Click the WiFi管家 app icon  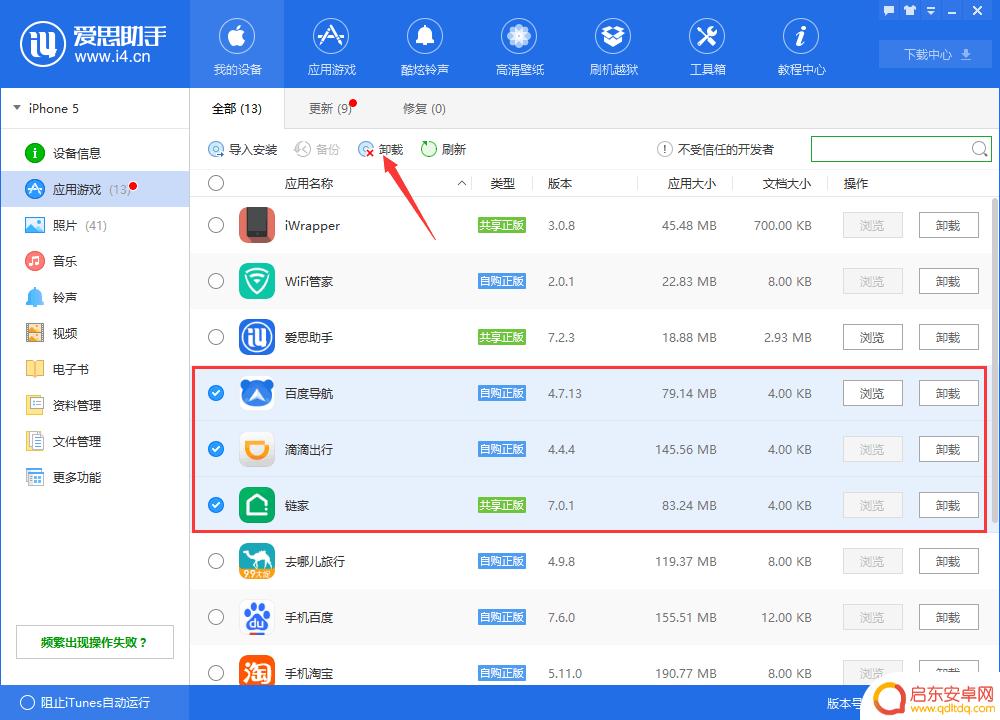(257, 281)
